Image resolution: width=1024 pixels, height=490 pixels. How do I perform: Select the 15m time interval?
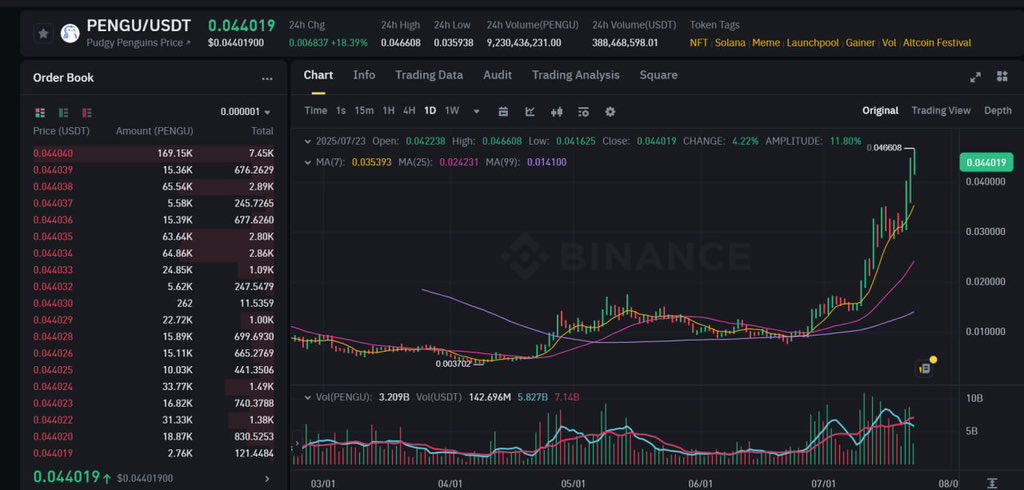pyautogui.click(x=364, y=110)
